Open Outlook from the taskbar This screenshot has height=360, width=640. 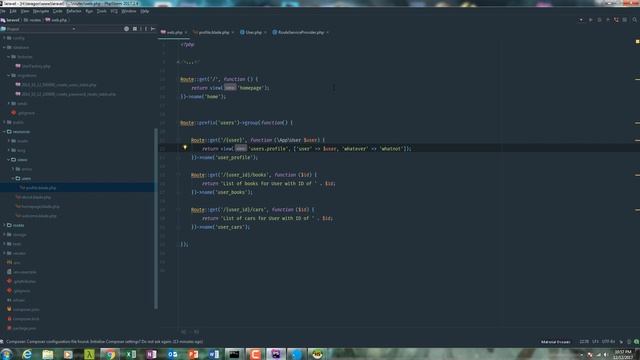[172, 354]
